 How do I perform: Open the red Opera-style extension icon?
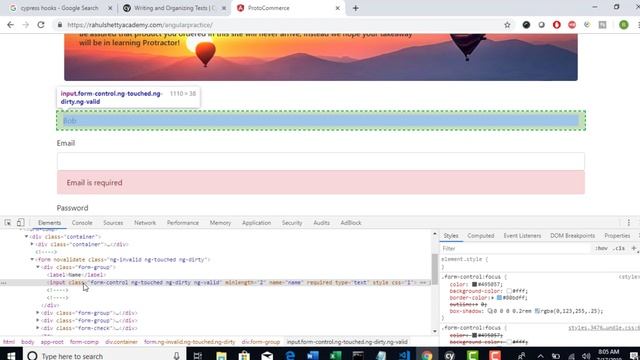(x=557, y=25)
